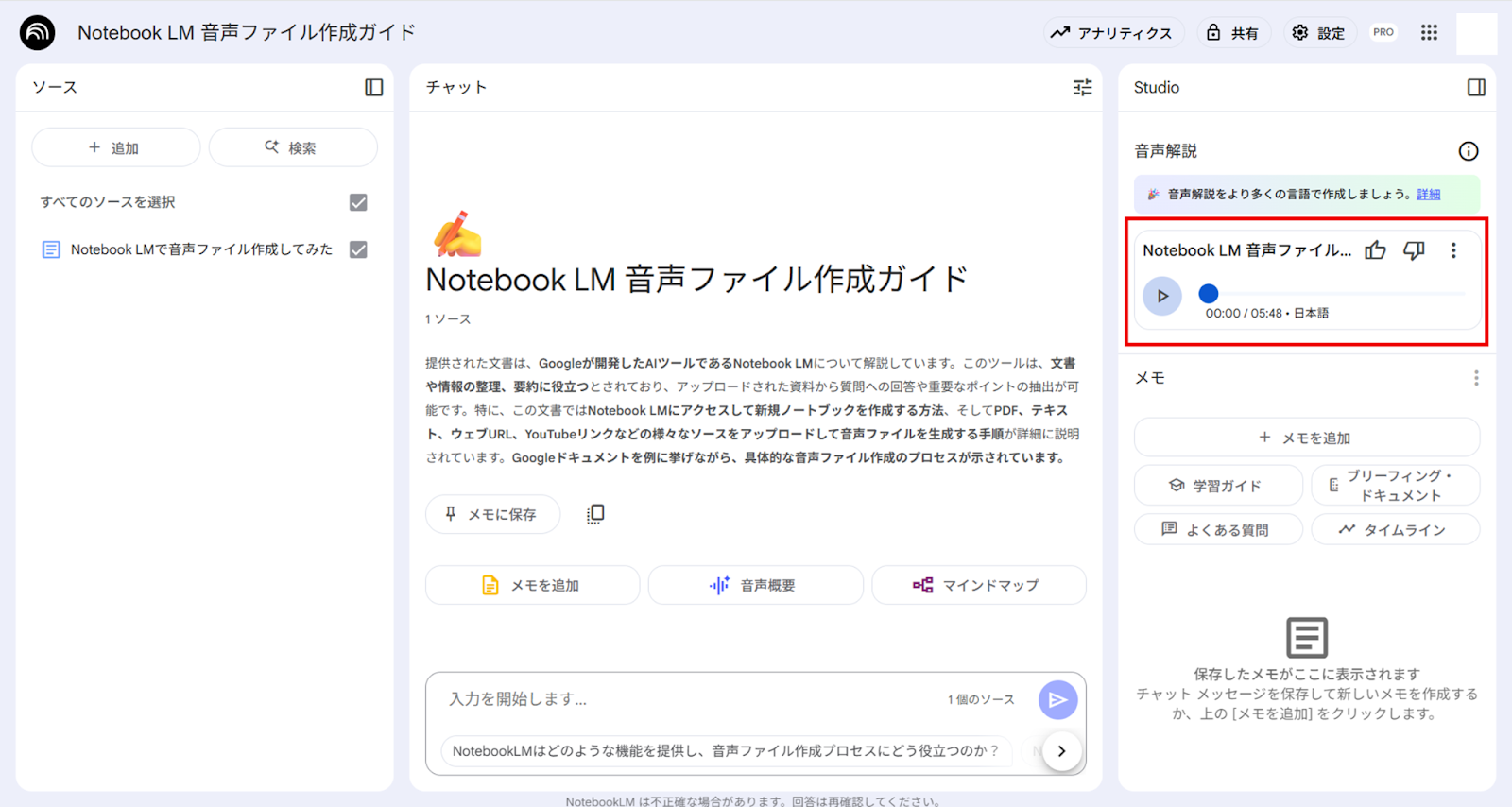
Task: Click the 追加 add source button
Action: pos(115,147)
